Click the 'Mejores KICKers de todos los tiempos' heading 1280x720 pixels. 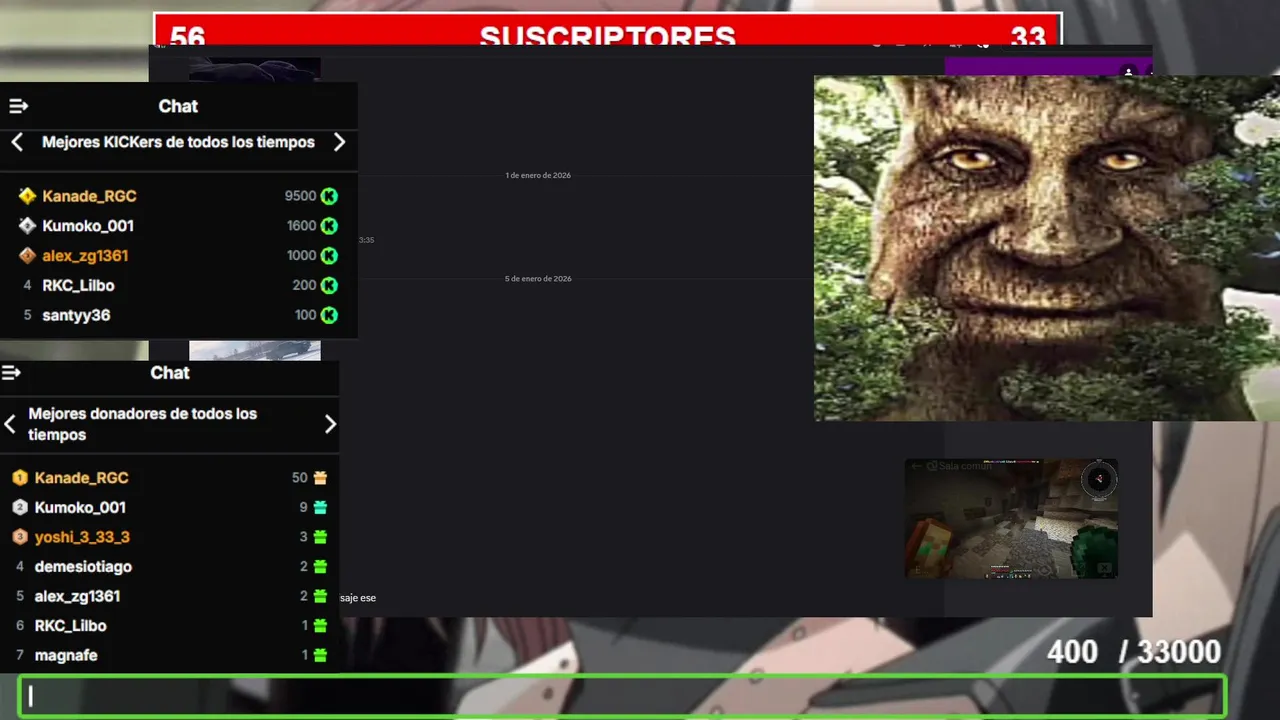pyautogui.click(x=178, y=142)
